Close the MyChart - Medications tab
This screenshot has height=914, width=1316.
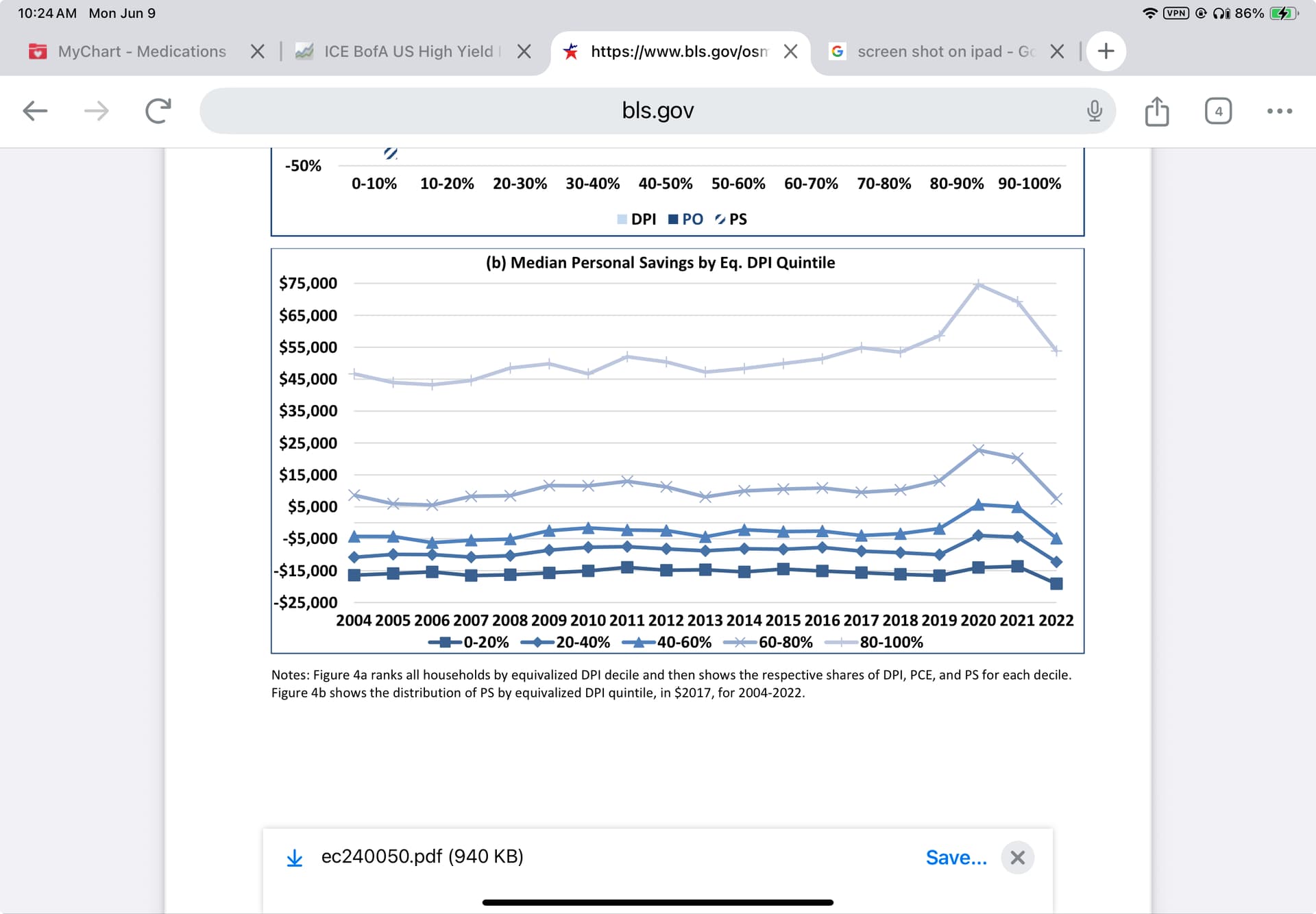[x=257, y=51]
